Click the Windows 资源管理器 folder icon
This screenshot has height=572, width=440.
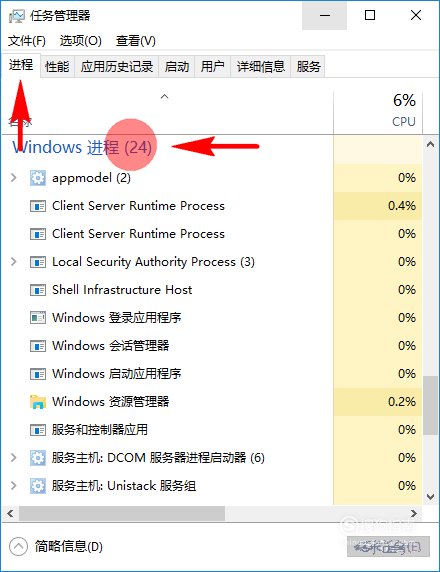pyautogui.click(x=38, y=402)
